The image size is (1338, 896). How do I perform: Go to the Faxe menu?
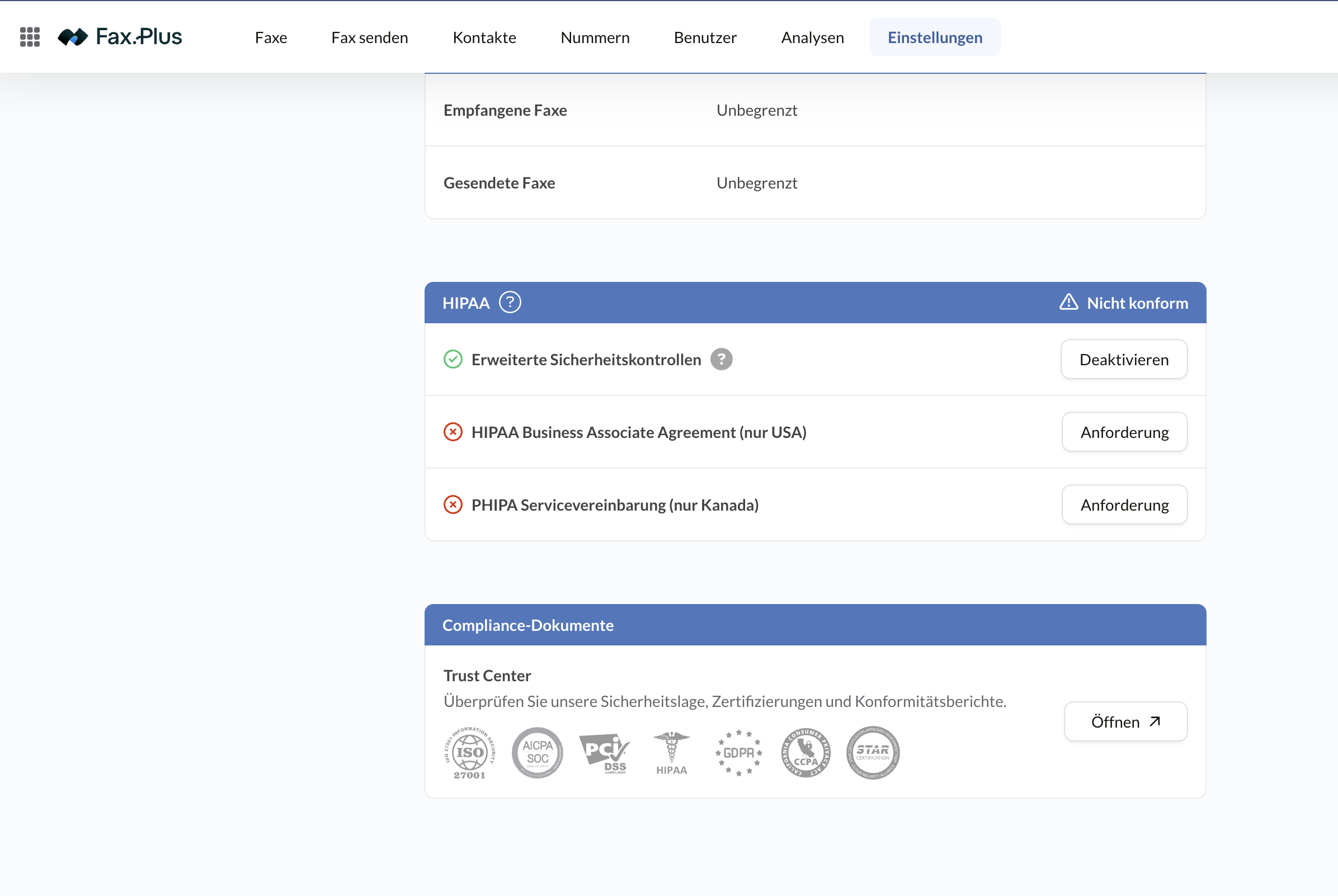point(271,37)
